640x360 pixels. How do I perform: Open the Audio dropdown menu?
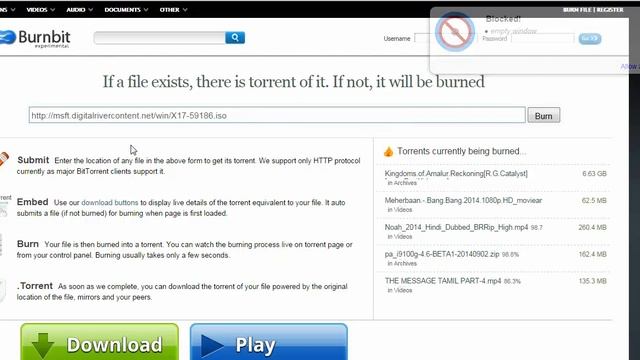[80, 9]
